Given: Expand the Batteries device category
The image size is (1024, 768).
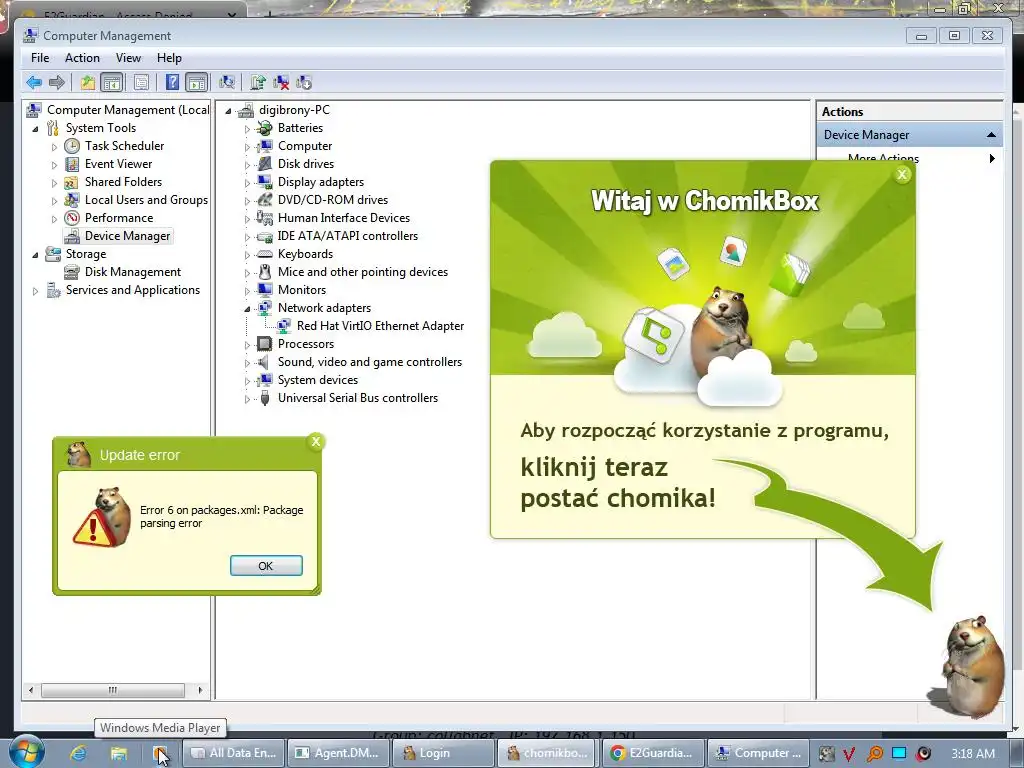Looking at the screenshot, I should click(x=247, y=129).
